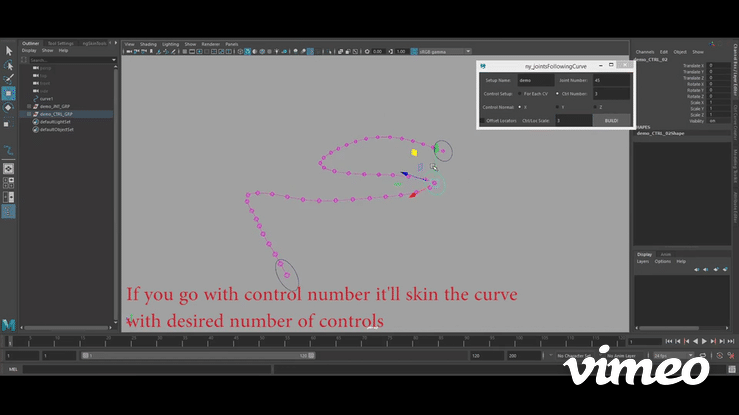Toggle the auto keyframe button
The width and height of the screenshot is (739, 415).
[720, 356]
